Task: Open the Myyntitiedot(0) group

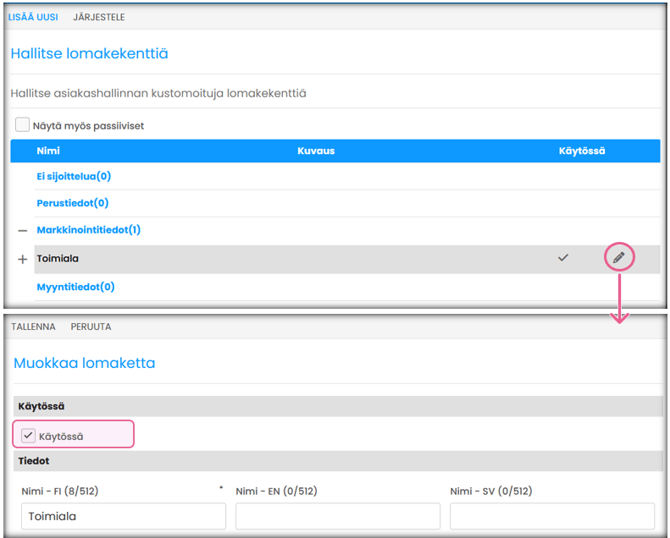Action: click(x=76, y=287)
